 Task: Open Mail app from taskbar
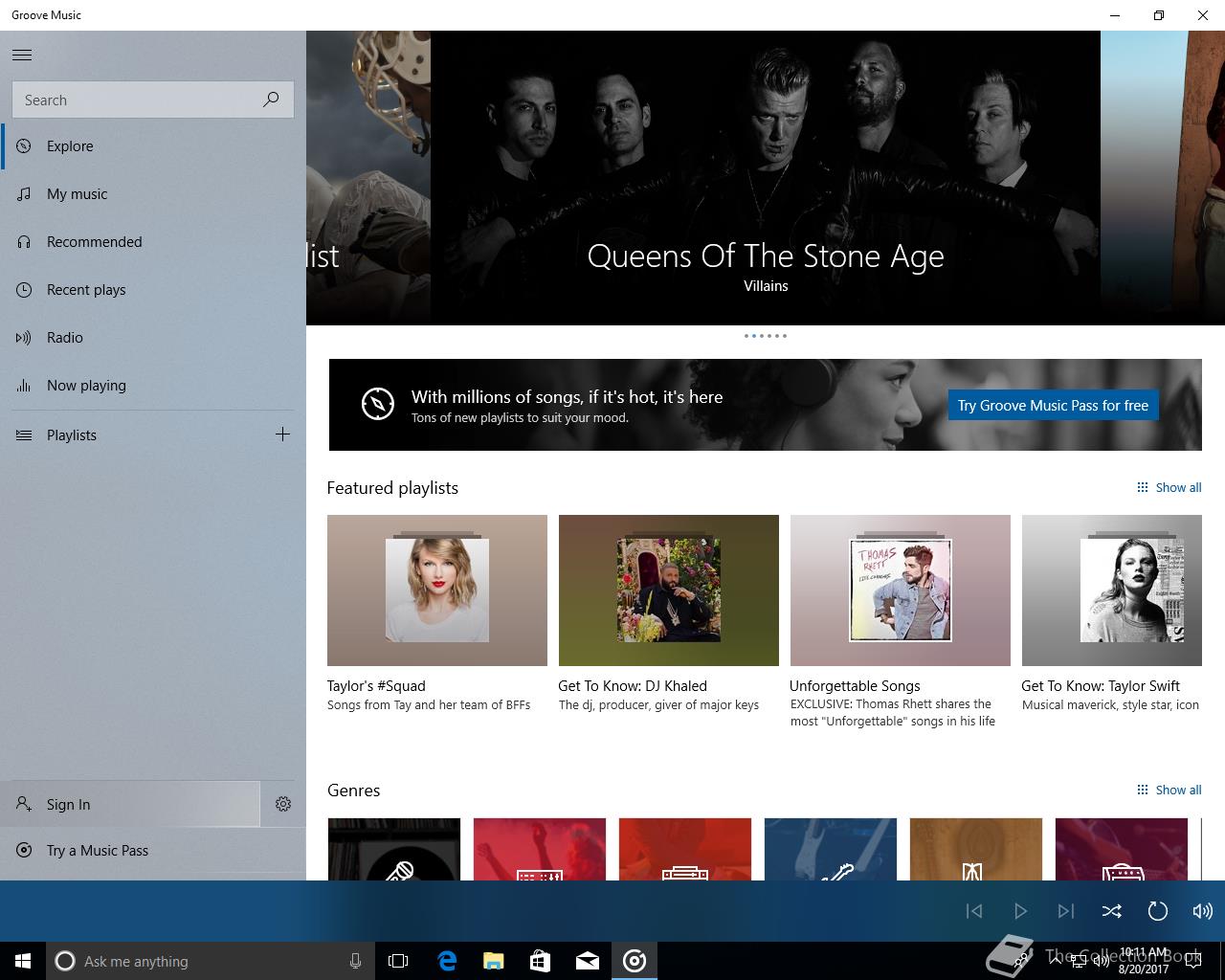point(588,961)
